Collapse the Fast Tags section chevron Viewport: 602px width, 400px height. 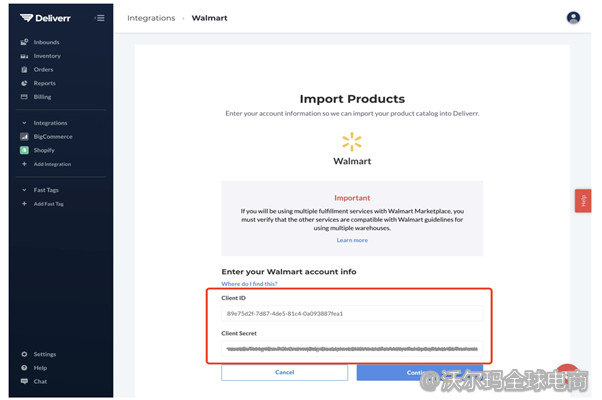[x=24, y=190]
